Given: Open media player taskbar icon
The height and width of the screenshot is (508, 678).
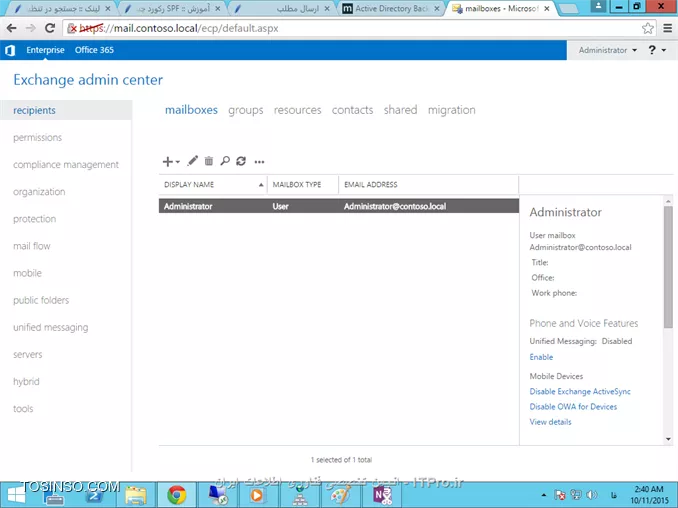Looking at the screenshot, I should [256, 495].
